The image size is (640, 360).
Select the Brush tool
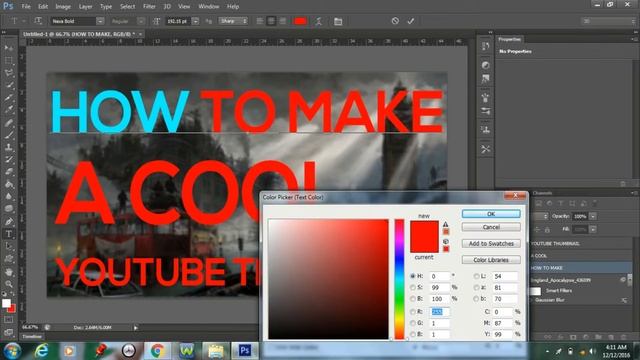(x=9, y=134)
